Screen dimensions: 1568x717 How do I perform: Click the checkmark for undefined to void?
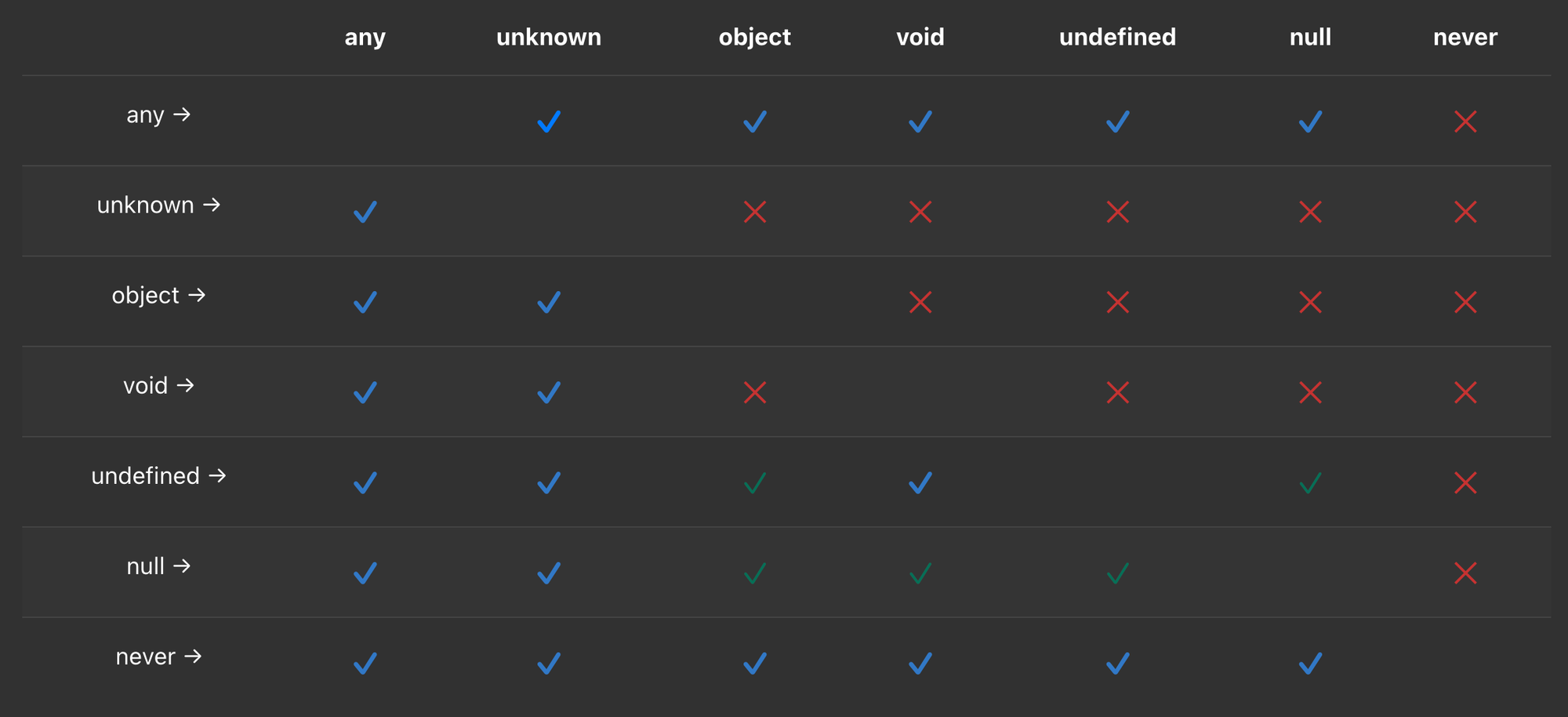click(920, 482)
